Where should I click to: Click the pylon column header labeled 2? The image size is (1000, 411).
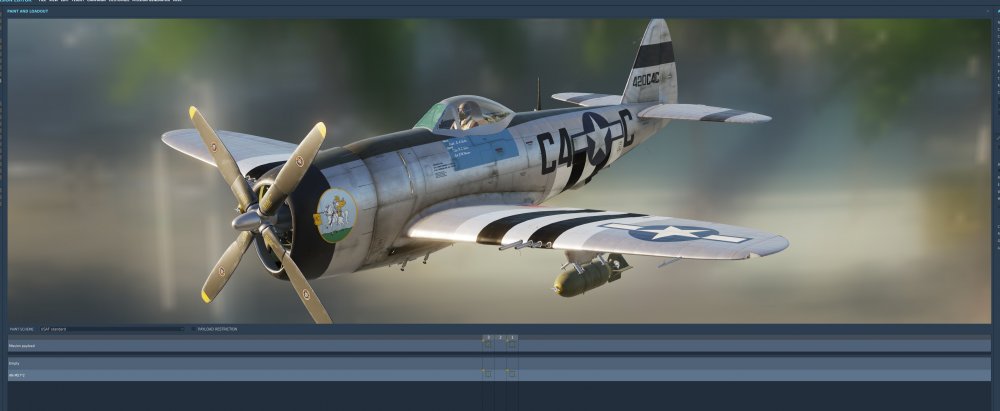coord(500,337)
